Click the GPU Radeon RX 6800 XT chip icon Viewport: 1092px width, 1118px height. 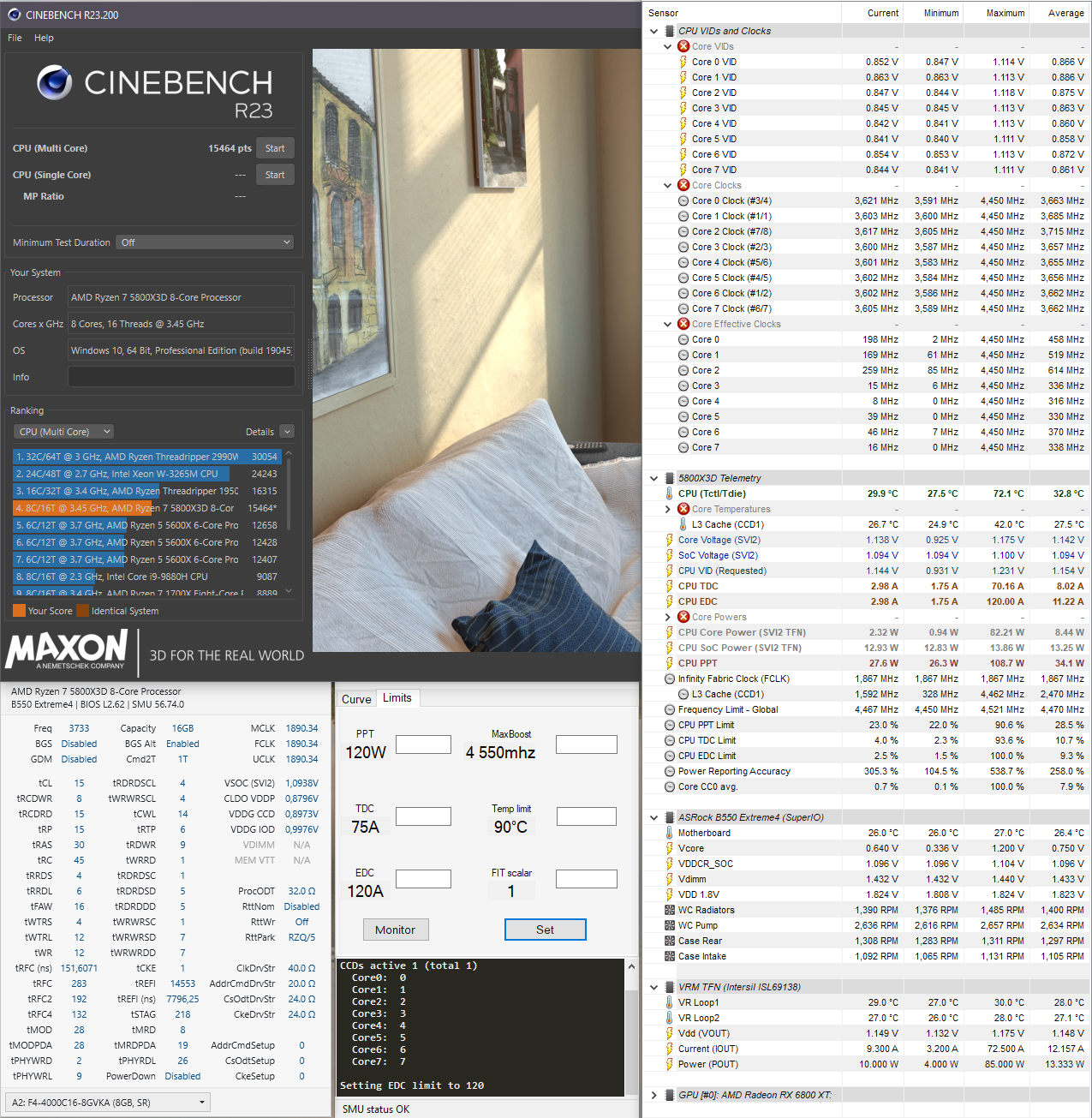[670, 1095]
